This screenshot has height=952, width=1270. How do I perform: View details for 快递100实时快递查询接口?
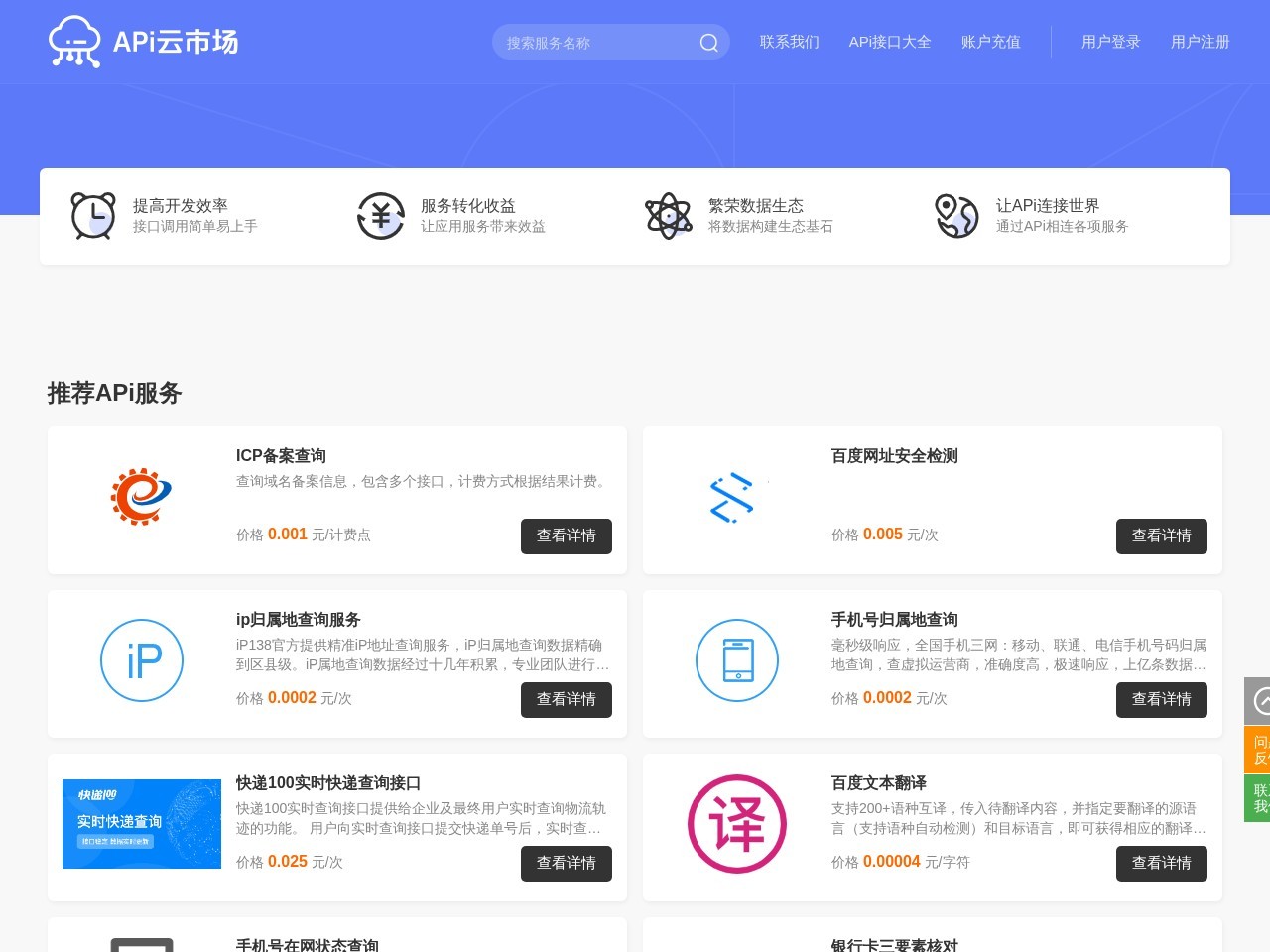567,863
